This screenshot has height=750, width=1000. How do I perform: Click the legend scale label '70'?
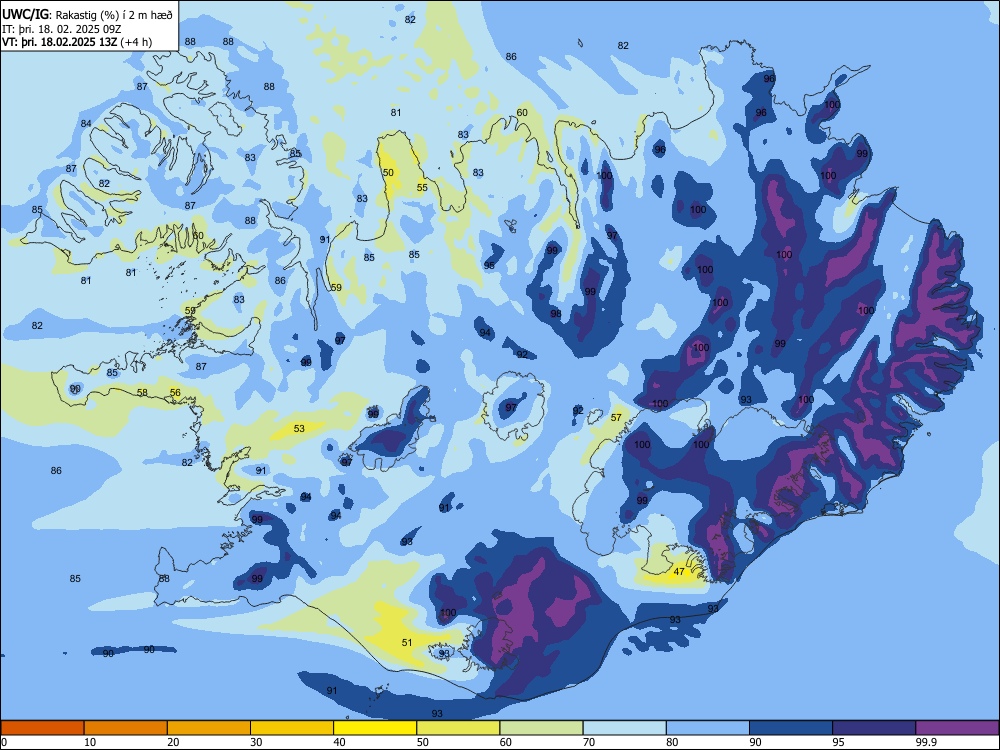point(589,742)
